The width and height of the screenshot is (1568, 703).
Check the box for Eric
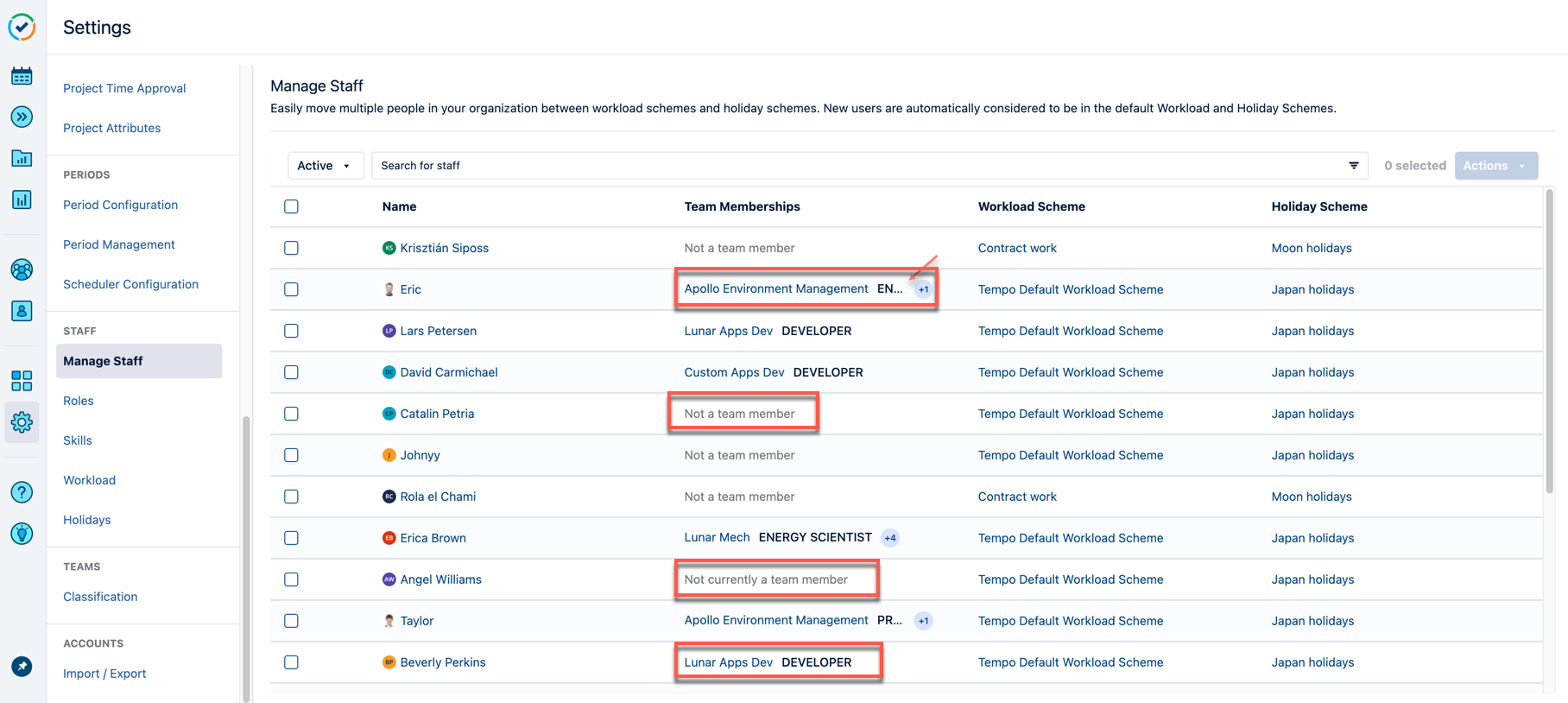(291, 289)
